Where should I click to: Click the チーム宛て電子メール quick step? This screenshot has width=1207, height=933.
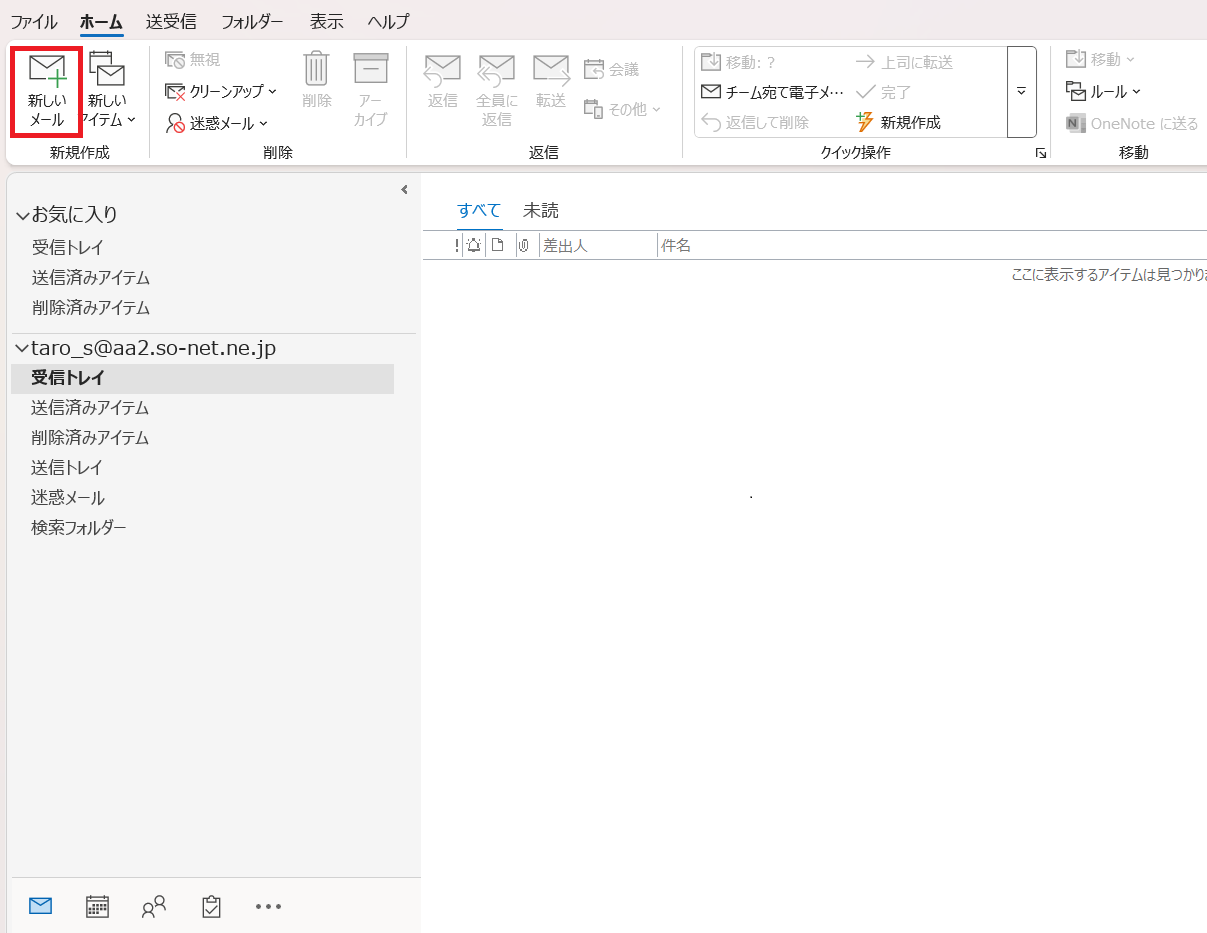point(773,92)
